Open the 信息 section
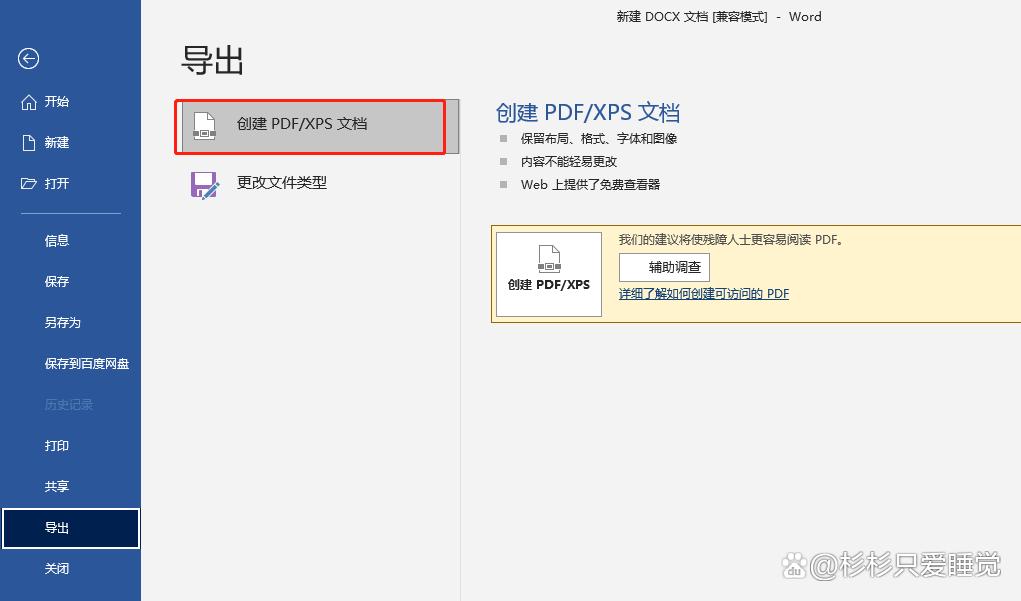This screenshot has height=601, width=1021. [x=56, y=240]
